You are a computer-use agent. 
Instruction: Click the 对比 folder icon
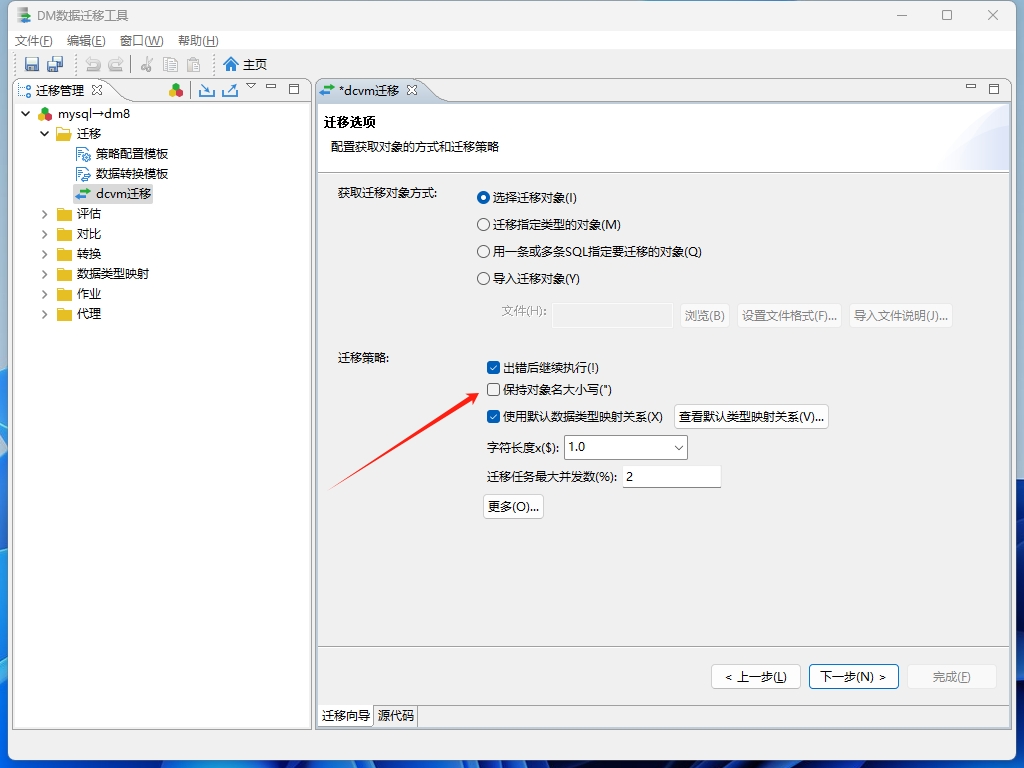(x=64, y=234)
